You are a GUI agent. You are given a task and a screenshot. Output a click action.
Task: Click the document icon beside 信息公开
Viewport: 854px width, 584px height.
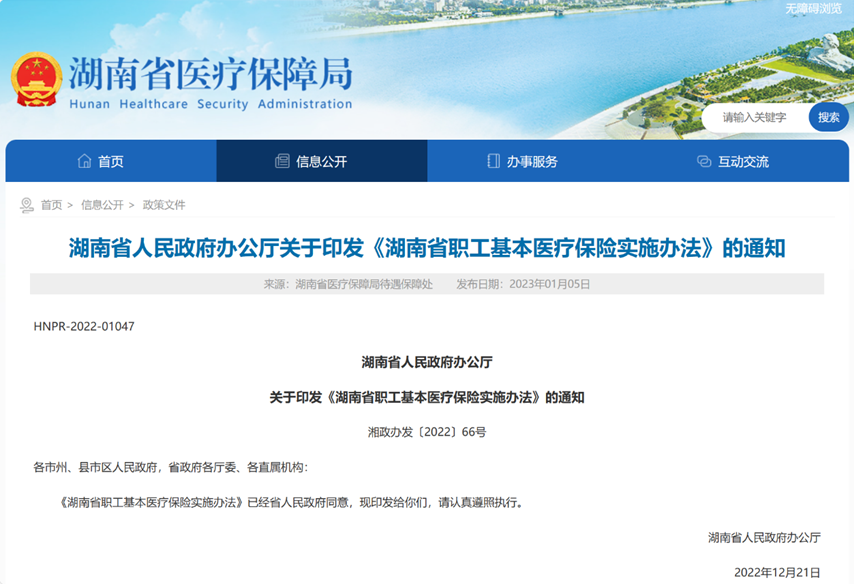[283, 161]
